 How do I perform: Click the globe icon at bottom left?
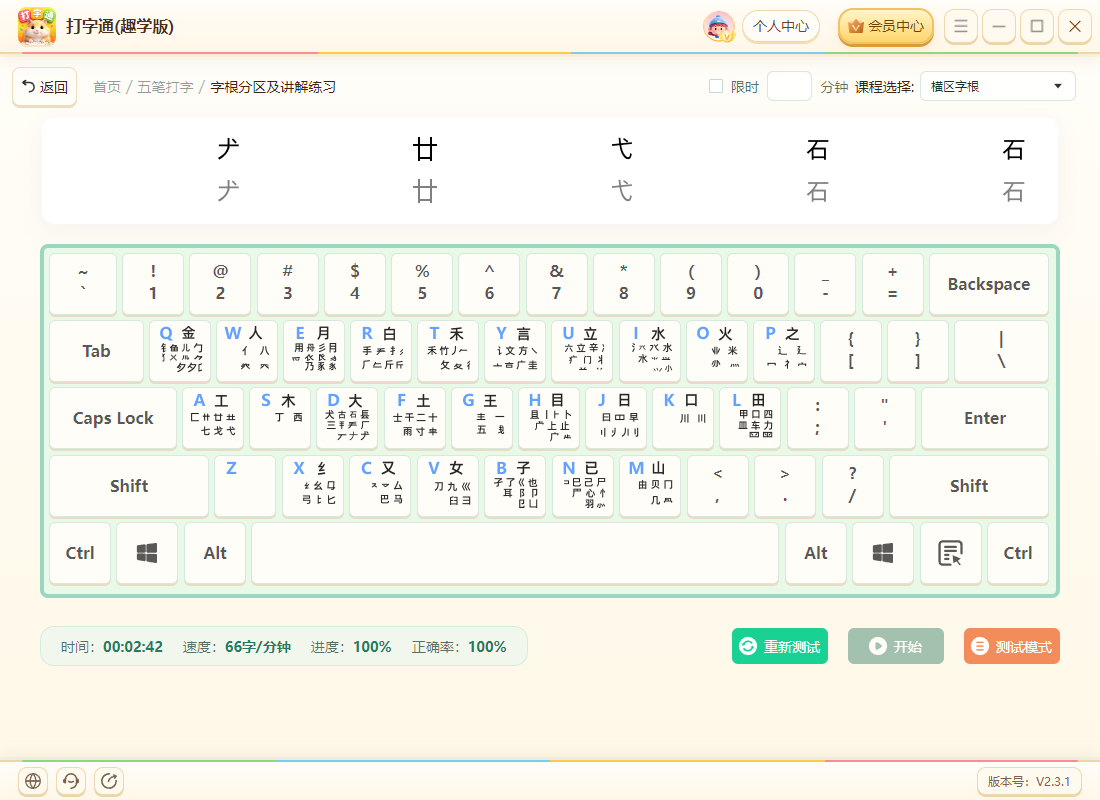coord(33,780)
